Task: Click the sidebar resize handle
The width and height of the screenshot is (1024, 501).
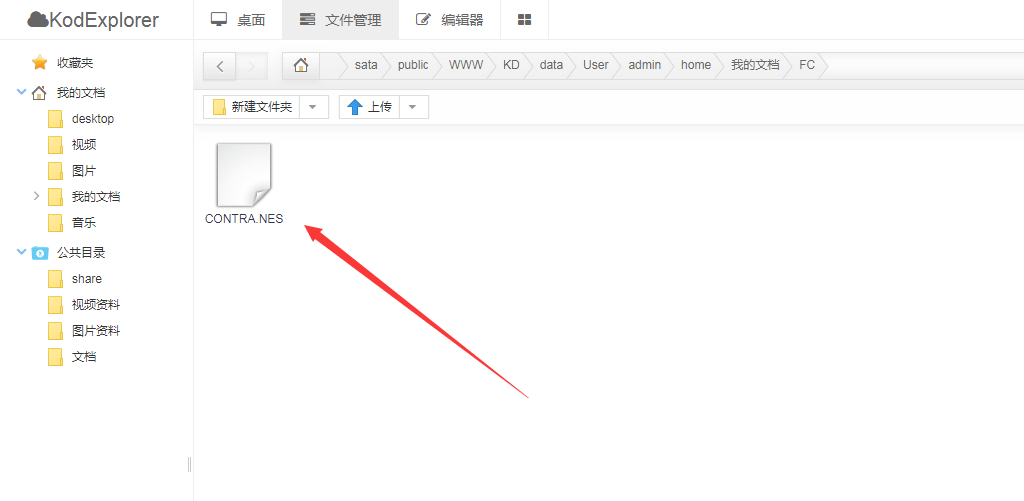Action: coord(189,465)
